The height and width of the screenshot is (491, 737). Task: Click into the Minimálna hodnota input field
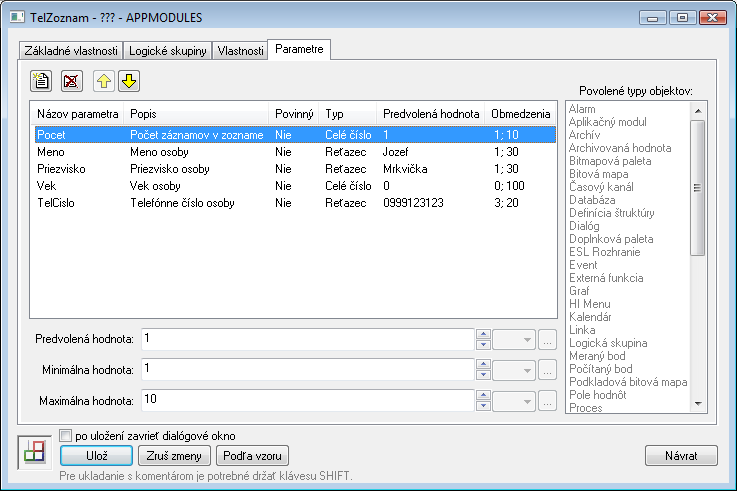pos(305,370)
